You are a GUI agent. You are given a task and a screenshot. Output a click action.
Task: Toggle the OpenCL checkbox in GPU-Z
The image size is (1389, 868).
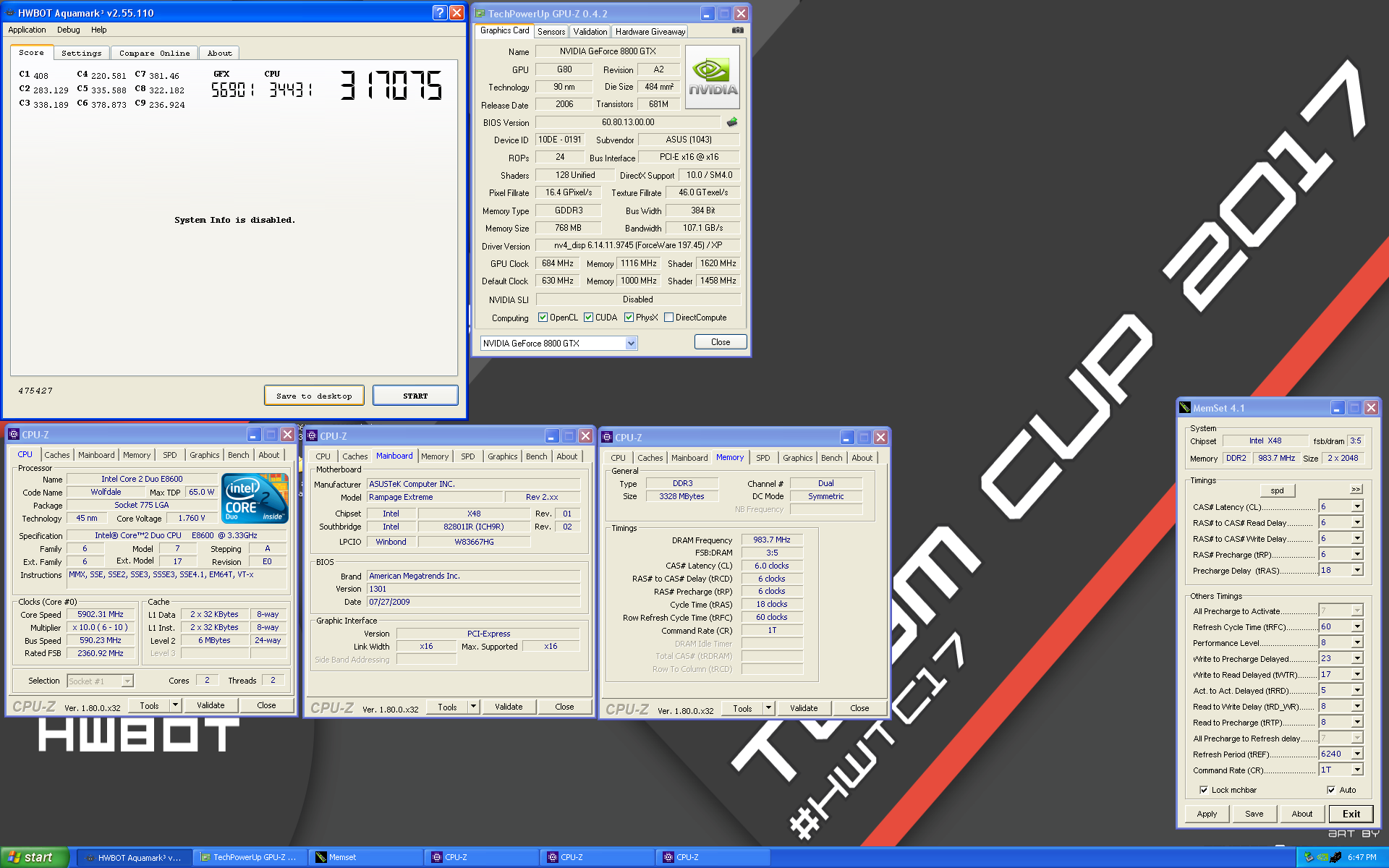point(543,318)
